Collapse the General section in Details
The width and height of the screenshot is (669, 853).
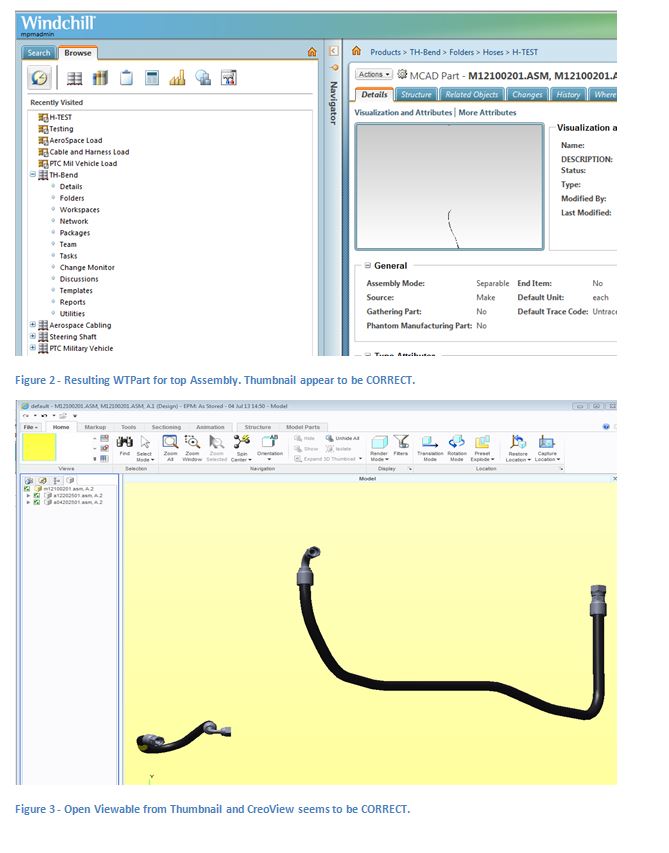coord(368,265)
